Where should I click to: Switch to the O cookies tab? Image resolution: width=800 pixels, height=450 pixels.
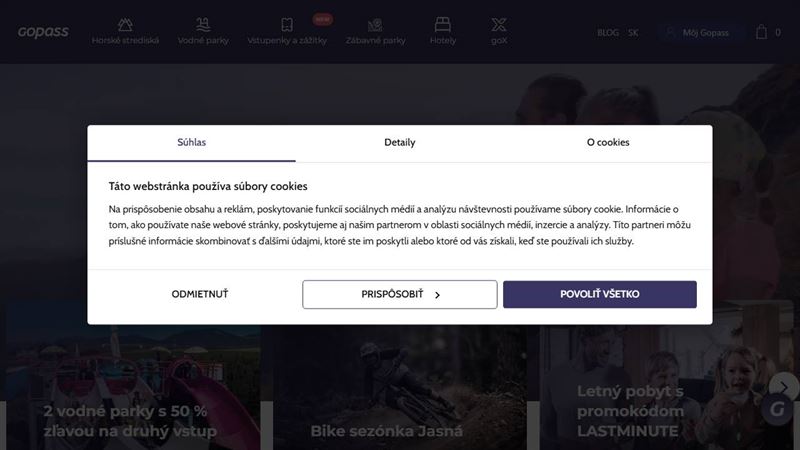click(608, 143)
